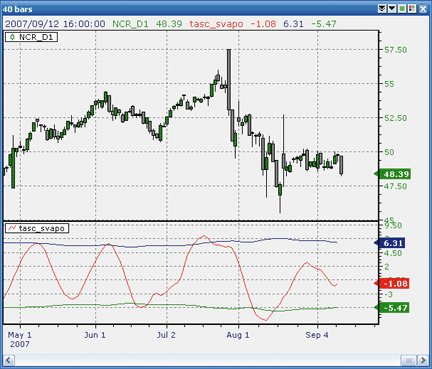The image size is (432, 369).
Task: Click the Aug 1 date label on time axis
Action: pyautogui.click(x=238, y=335)
